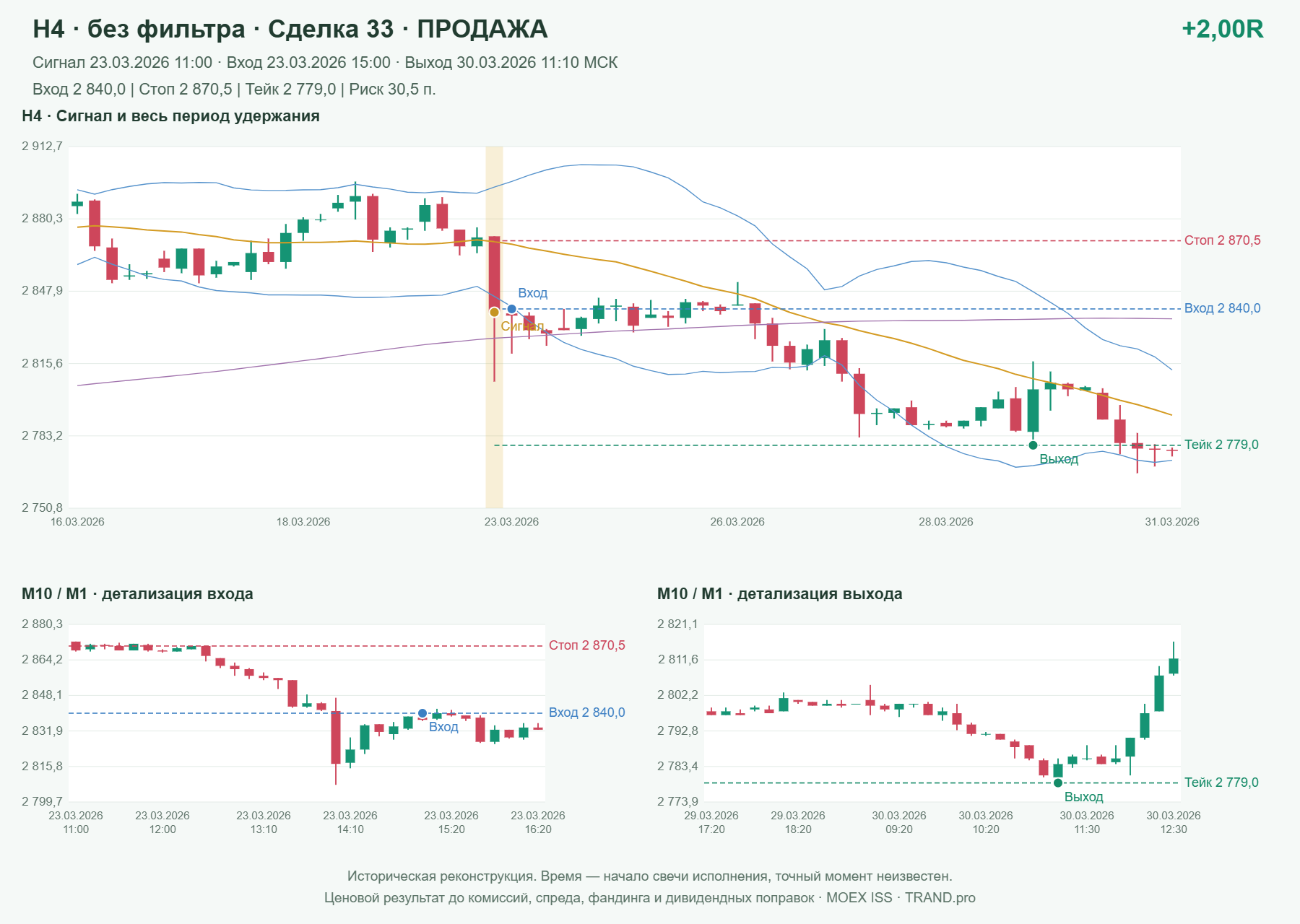Click the 'Вход 2 840,0' label on H4 chart
Viewport: 1300px width, 924px height.
(1222, 308)
